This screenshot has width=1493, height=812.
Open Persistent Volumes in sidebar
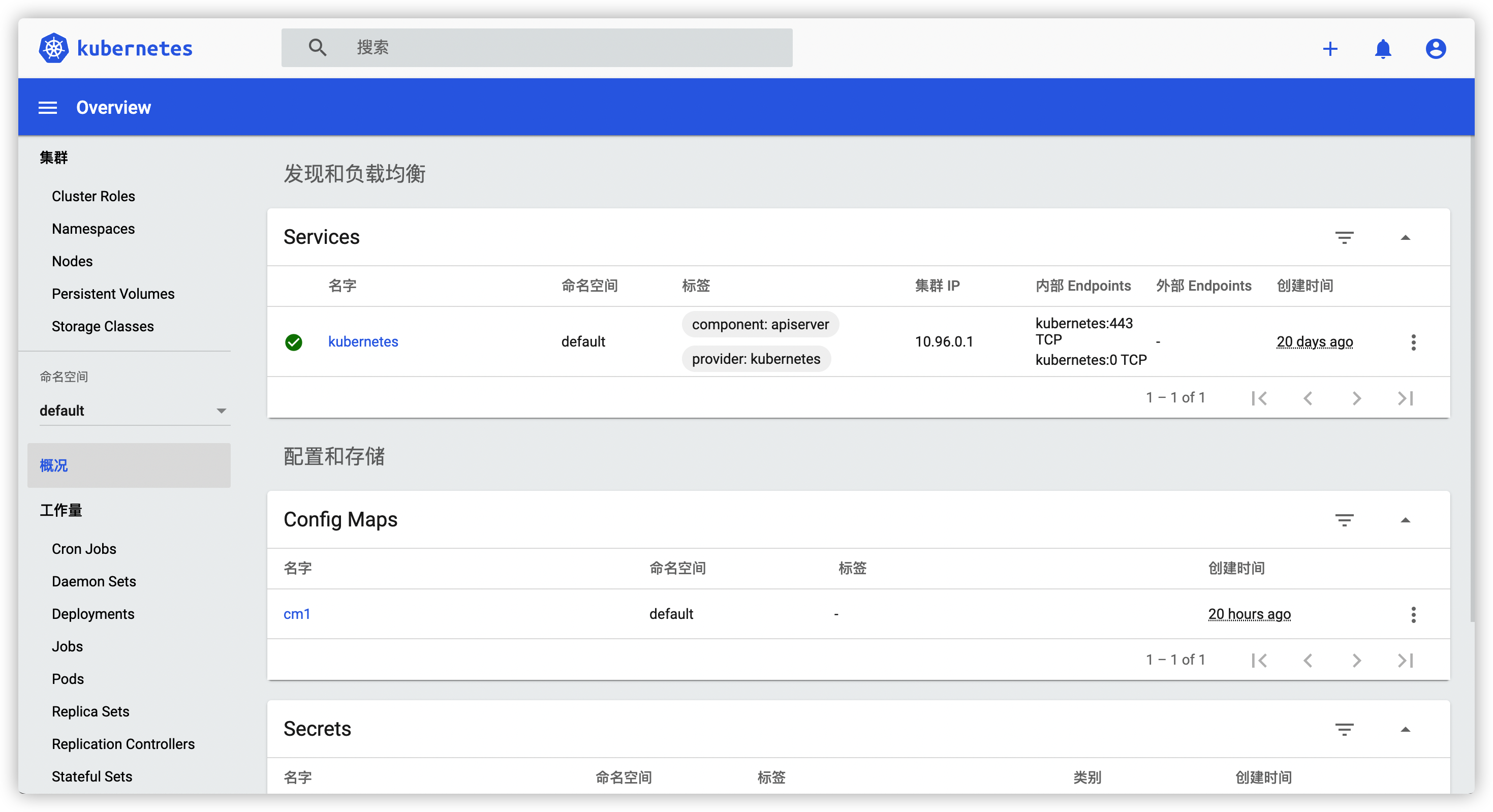[x=113, y=294]
